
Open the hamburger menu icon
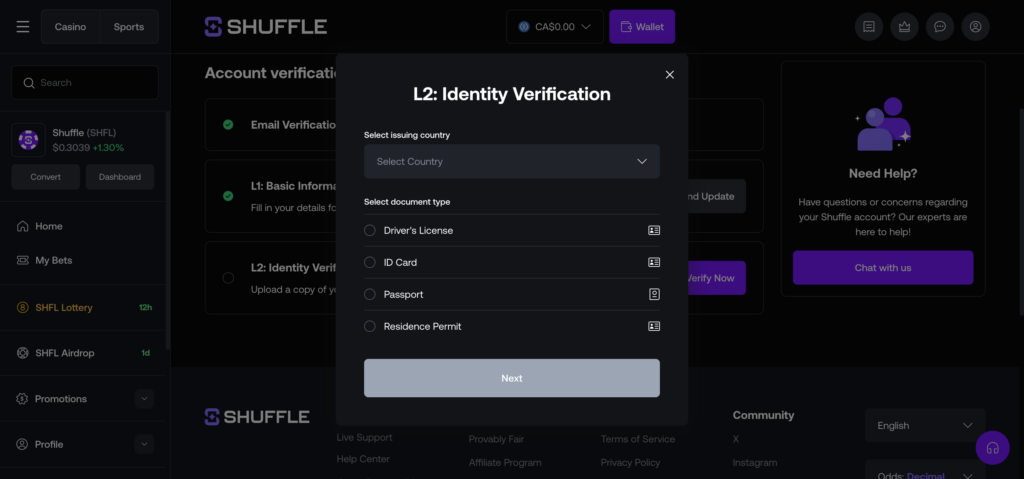23,27
